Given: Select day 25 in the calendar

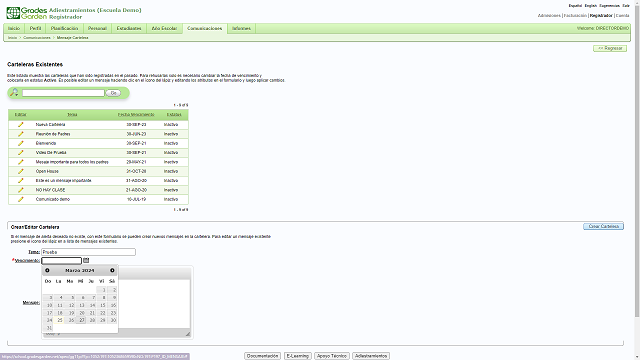Looking at the screenshot, I should click(x=59, y=320).
